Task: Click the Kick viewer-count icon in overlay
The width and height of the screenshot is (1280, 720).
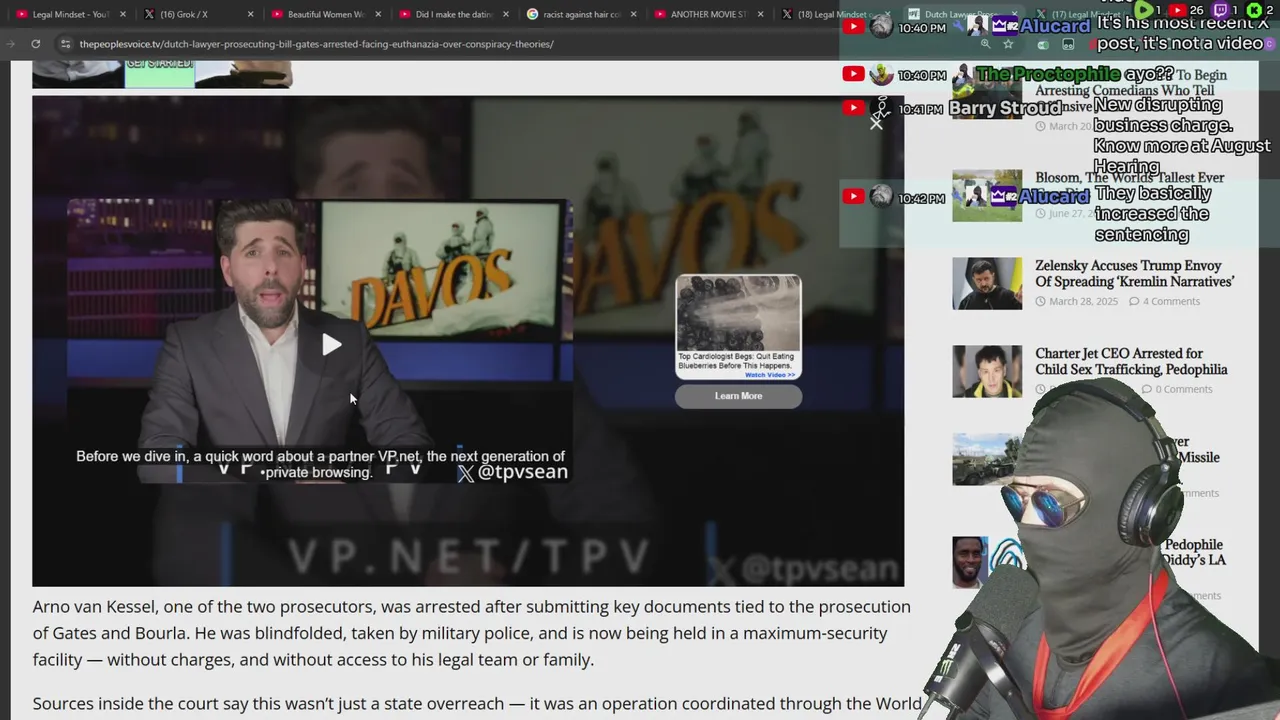Action: [x=1254, y=10]
